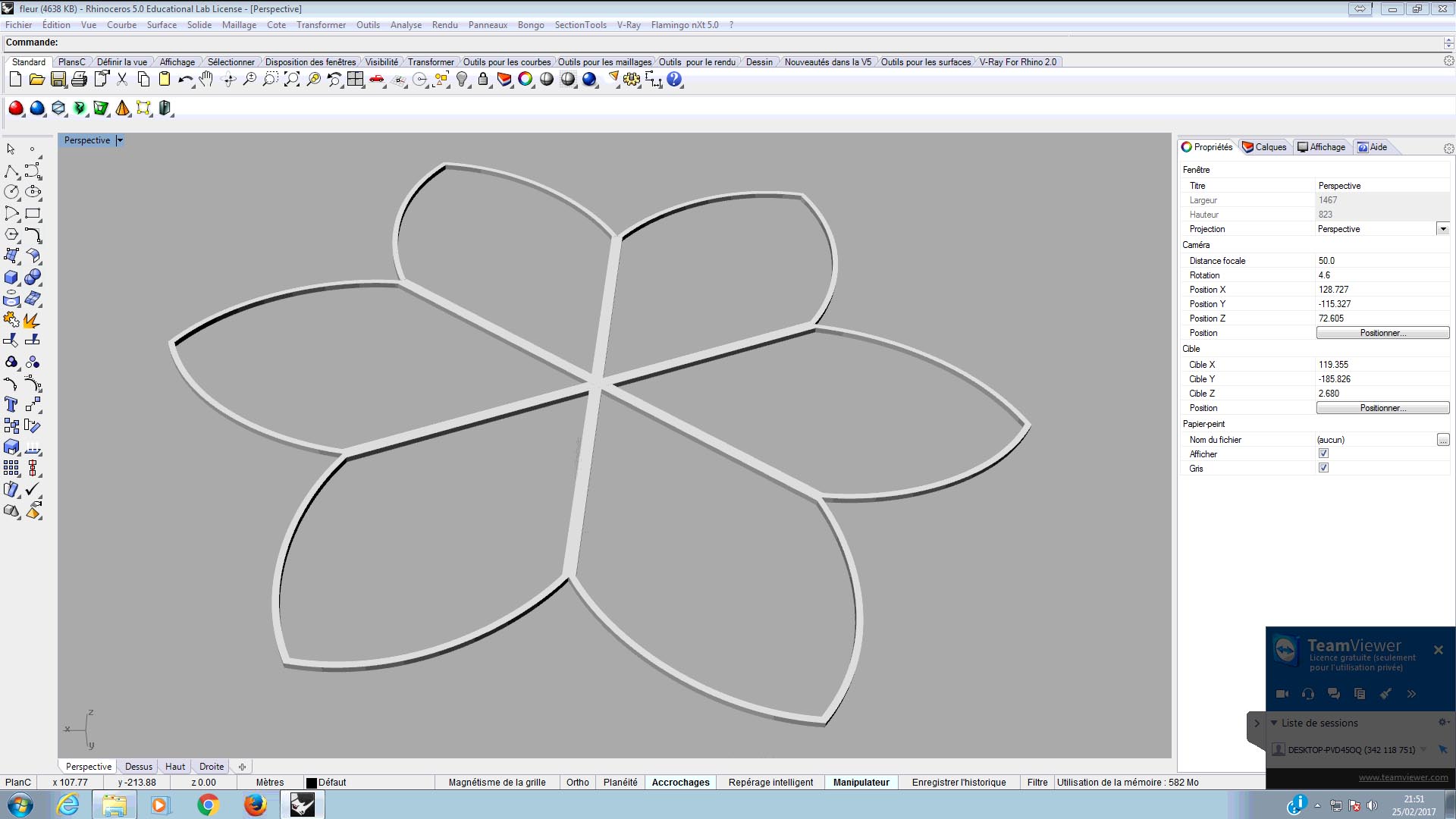Click Positionner button under Cible
This screenshot has height=819, width=1456.
pos(1382,408)
